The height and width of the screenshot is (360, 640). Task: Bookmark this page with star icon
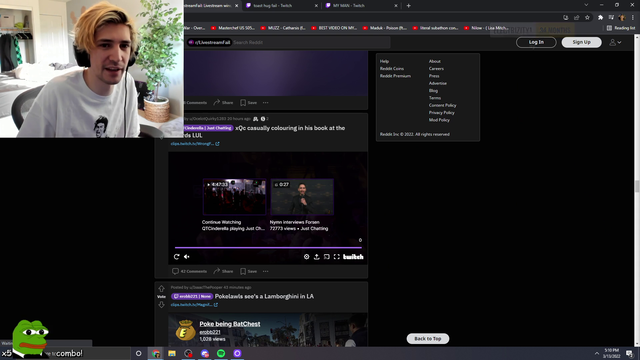tap(587, 18)
